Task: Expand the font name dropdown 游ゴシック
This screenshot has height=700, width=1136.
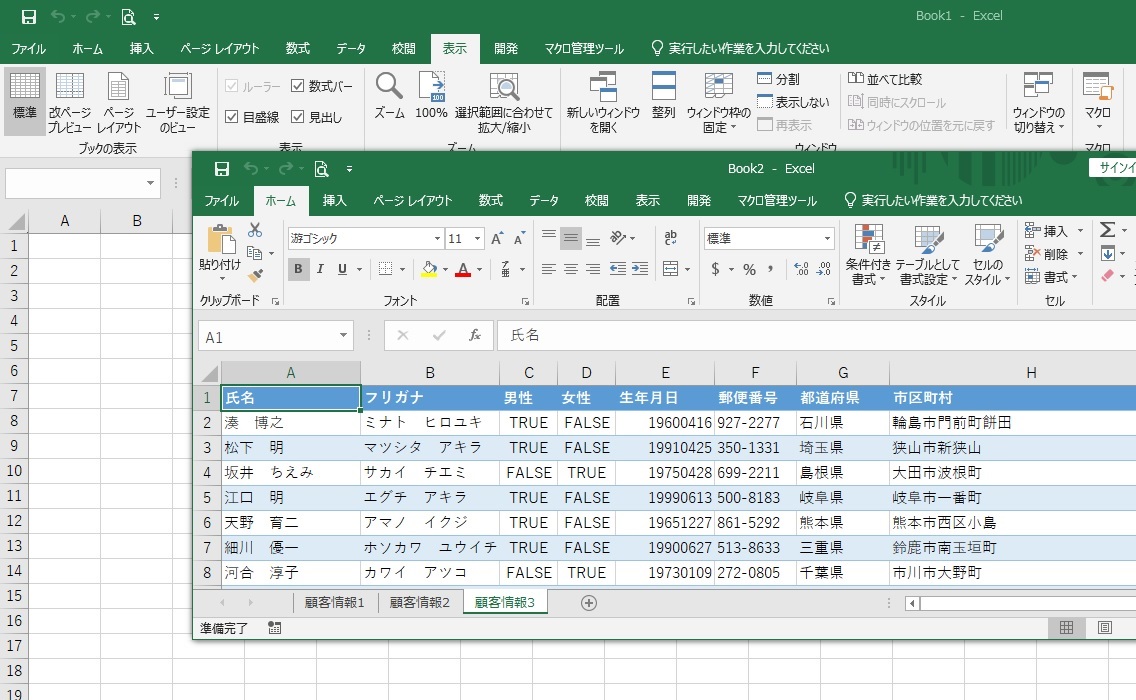Action: coord(437,239)
